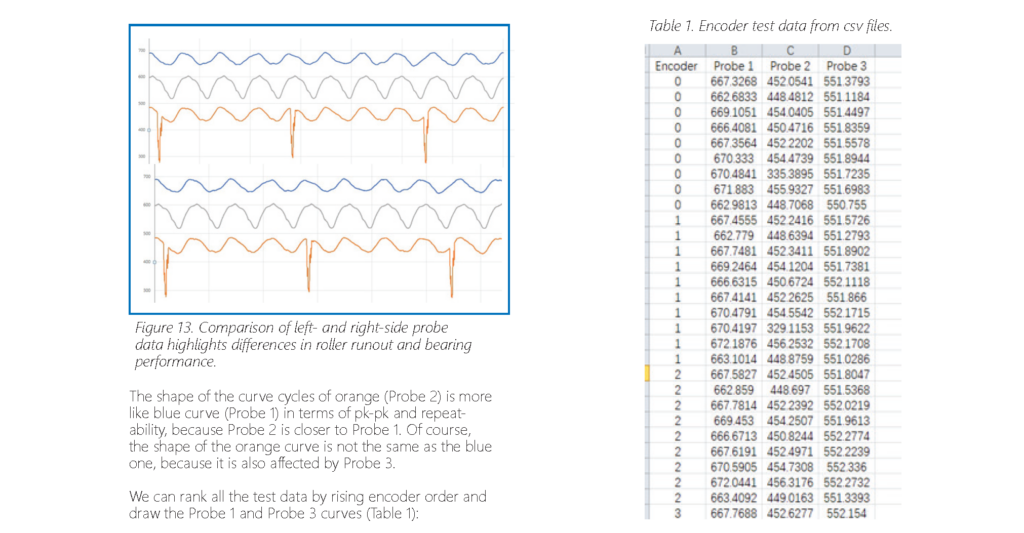Click paragraph starting "We can rank all"
The width and height of the screenshot is (1024, 533).
[x=309, y=505]
